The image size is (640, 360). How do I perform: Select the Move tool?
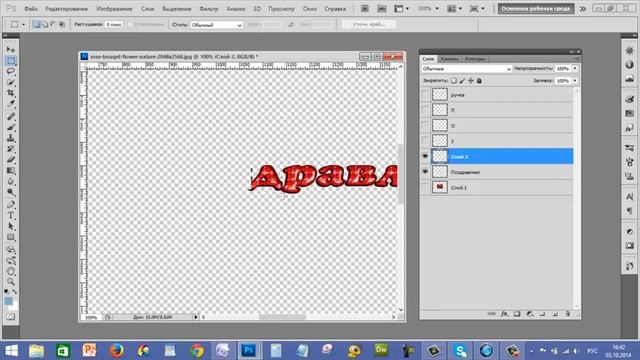pos(11,49)
